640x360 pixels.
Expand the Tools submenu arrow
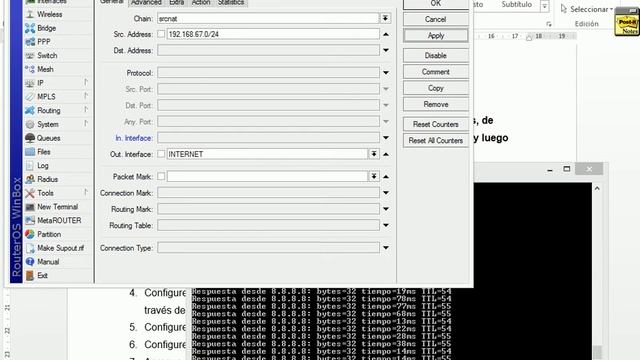click(86, 192)
